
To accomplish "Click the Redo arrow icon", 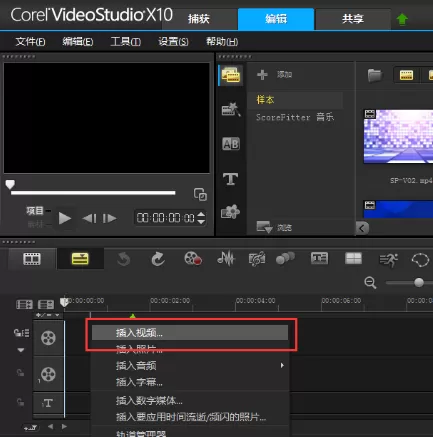I will point(158,259).
